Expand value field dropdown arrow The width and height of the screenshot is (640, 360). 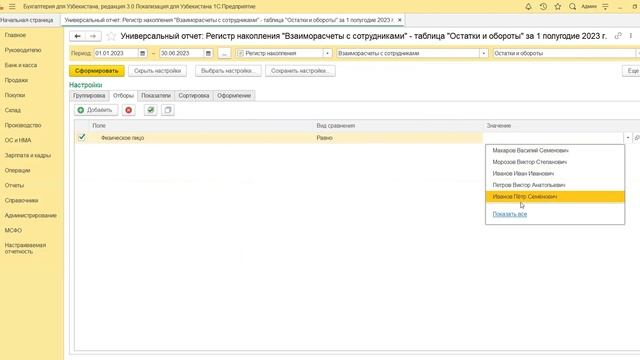click(628, 138)
